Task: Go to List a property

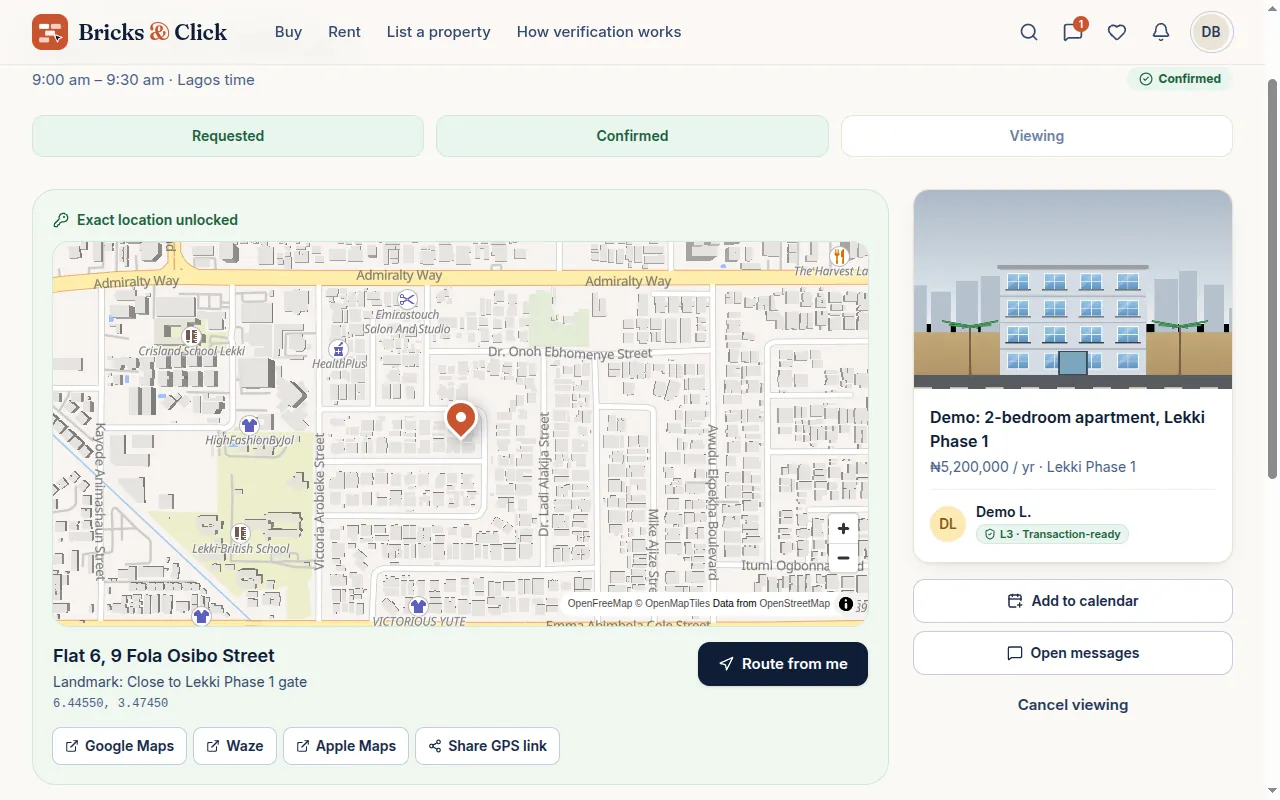Action: tap(439, 32)
